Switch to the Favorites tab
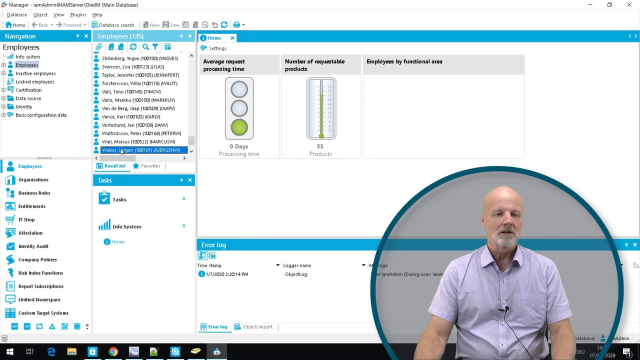Image resolution: width=640 pixels, height=360 pixels. [147, 166]
